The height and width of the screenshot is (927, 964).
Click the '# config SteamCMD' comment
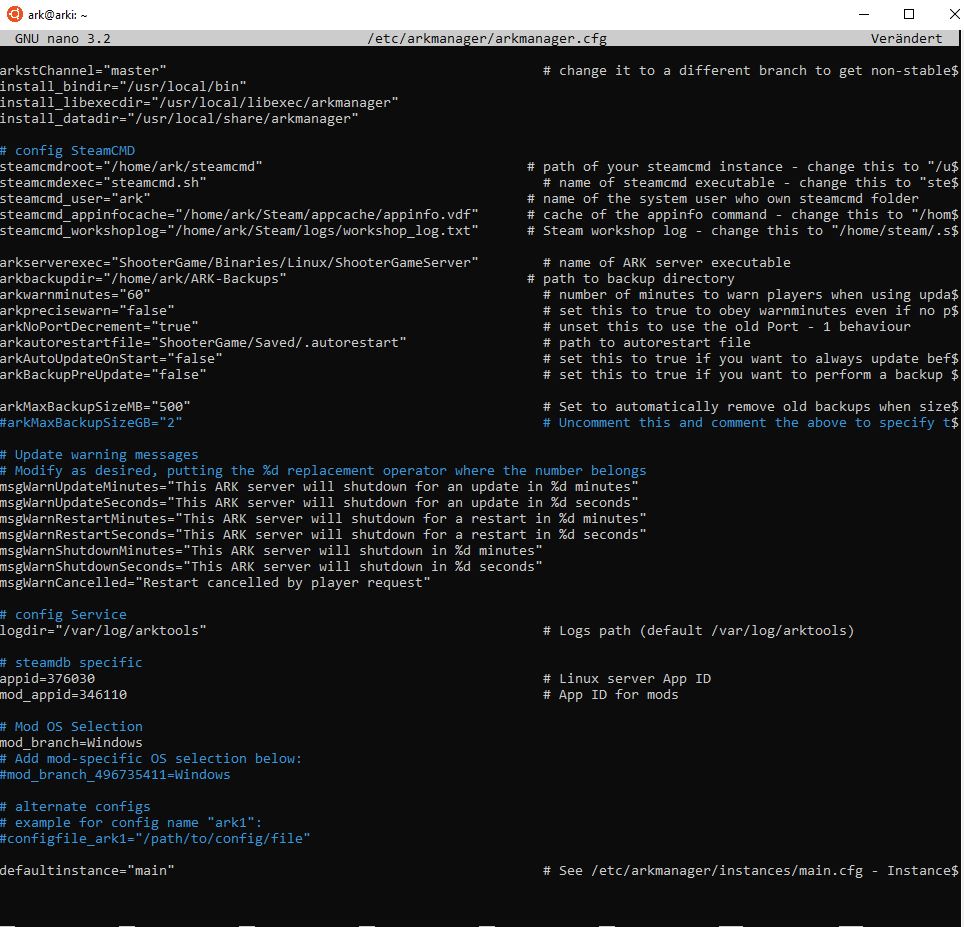(68, 151)
